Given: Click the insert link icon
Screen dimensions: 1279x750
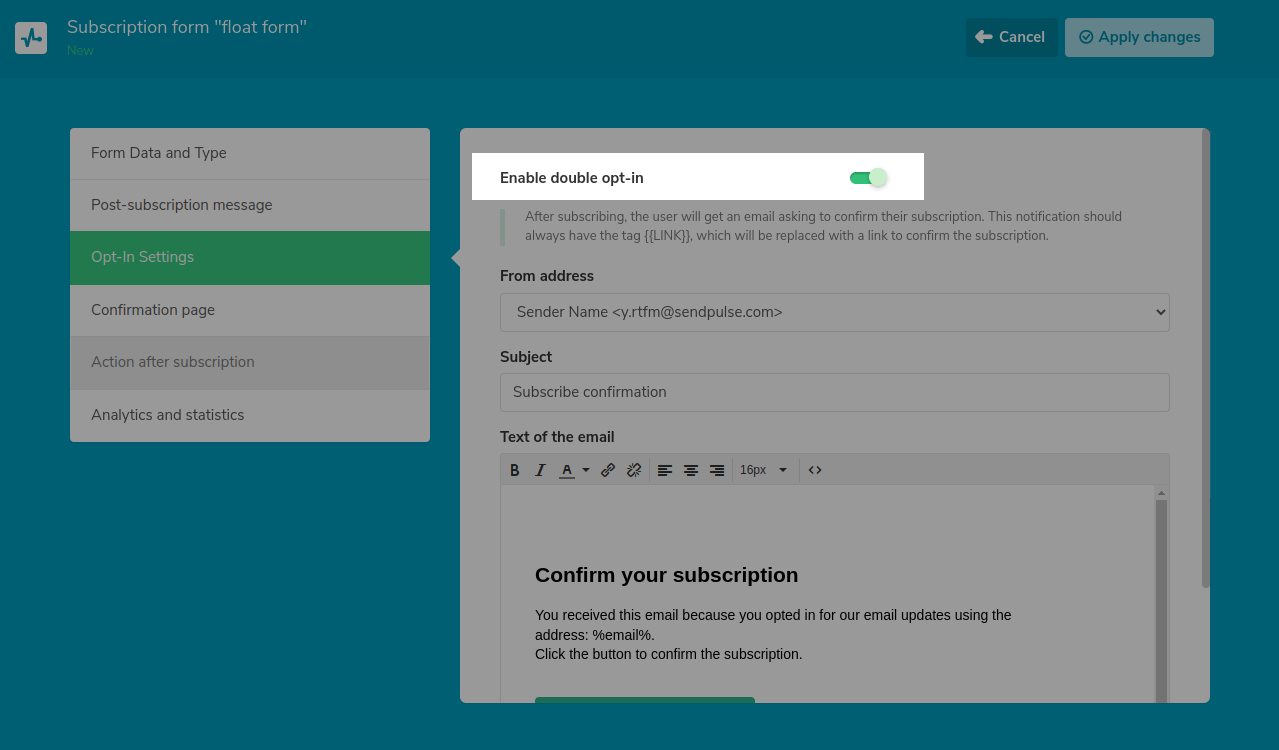Looking at the screenshot, I should coord(608,470).
